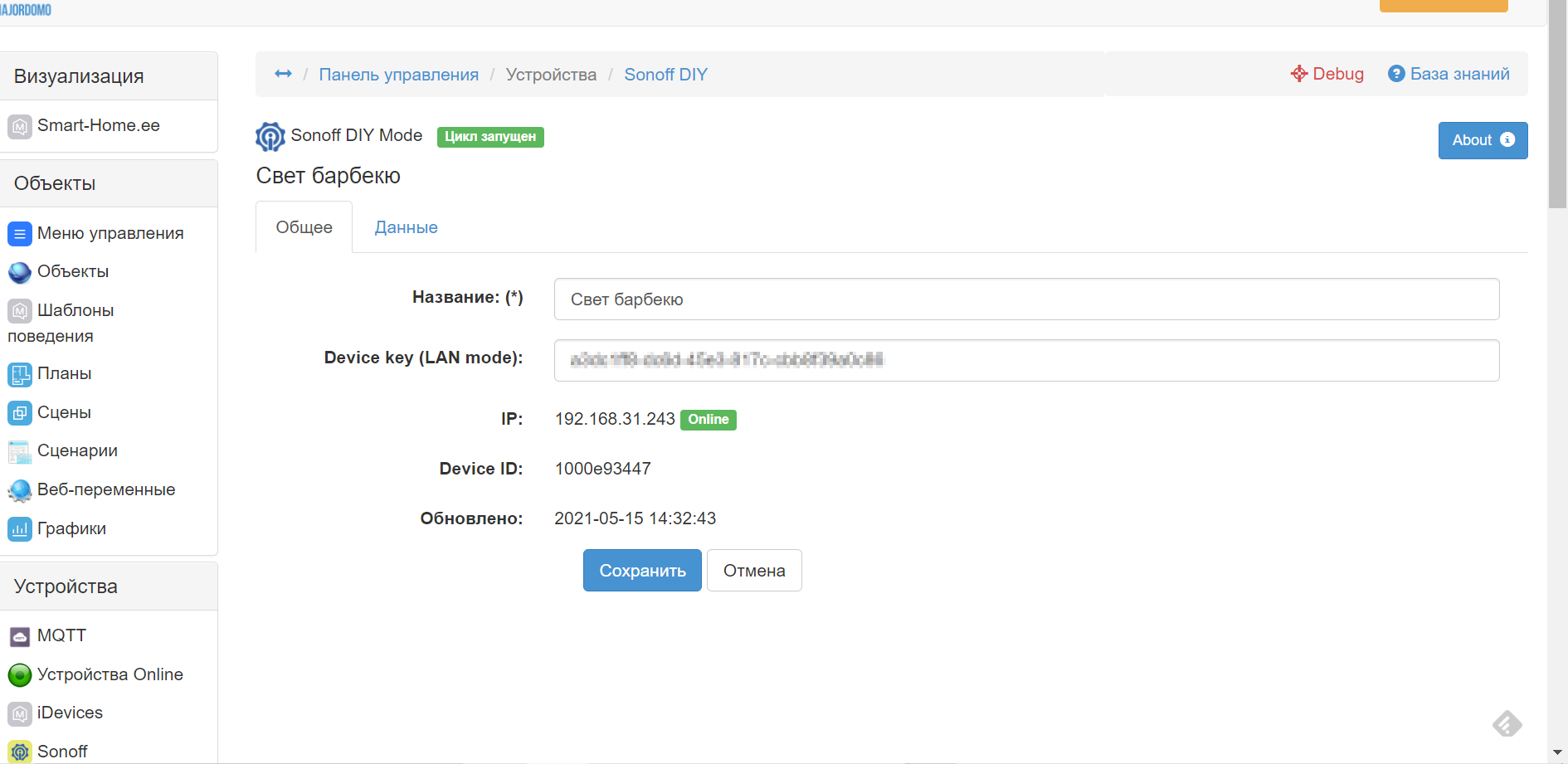Viewport: 1568px width, 764px height.
Task: Click the Sonoff DIY Mode module icon
Action: [270, 137]
